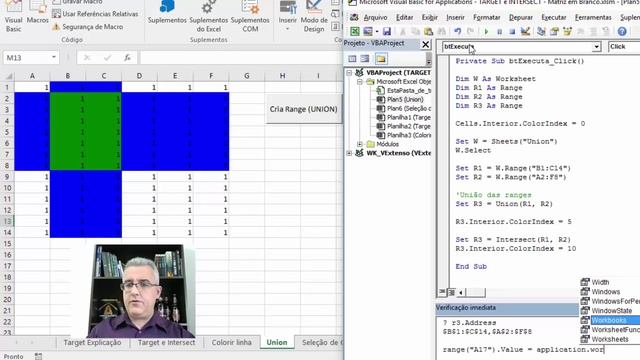Open the Suplementos add-ins button
This screenshot has height=360, width=640.
167,12
